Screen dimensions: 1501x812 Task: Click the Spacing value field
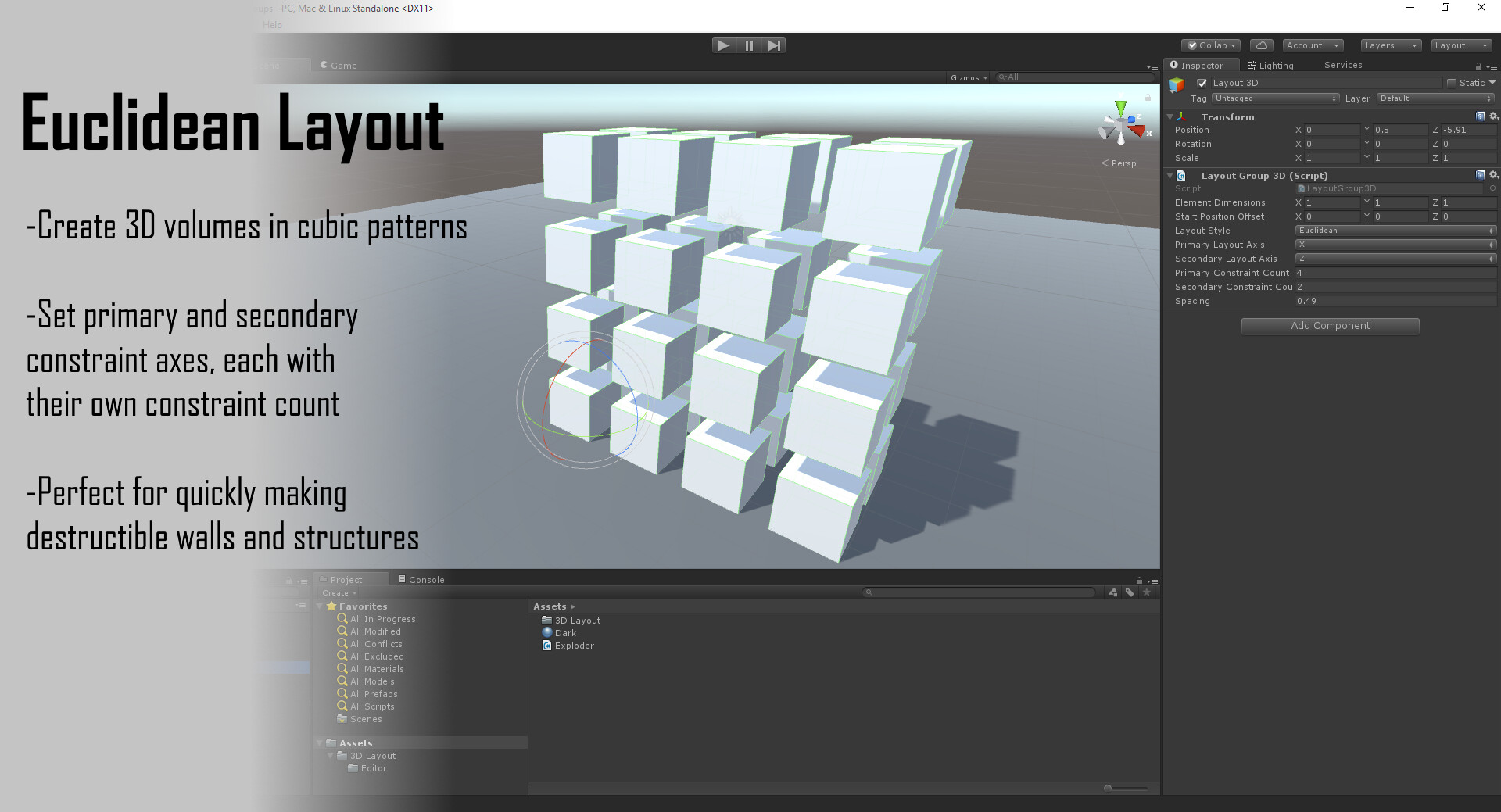point(1395,301)
